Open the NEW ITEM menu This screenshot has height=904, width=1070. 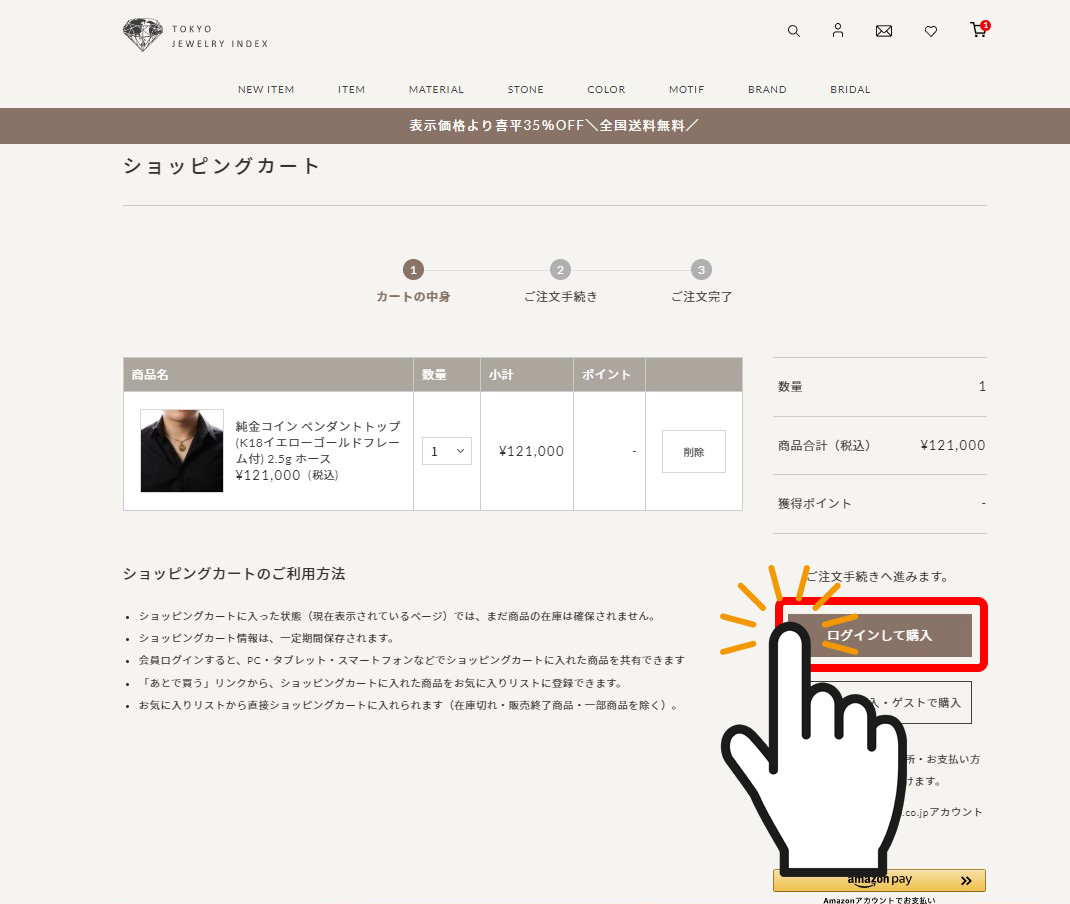click(266, 90)
